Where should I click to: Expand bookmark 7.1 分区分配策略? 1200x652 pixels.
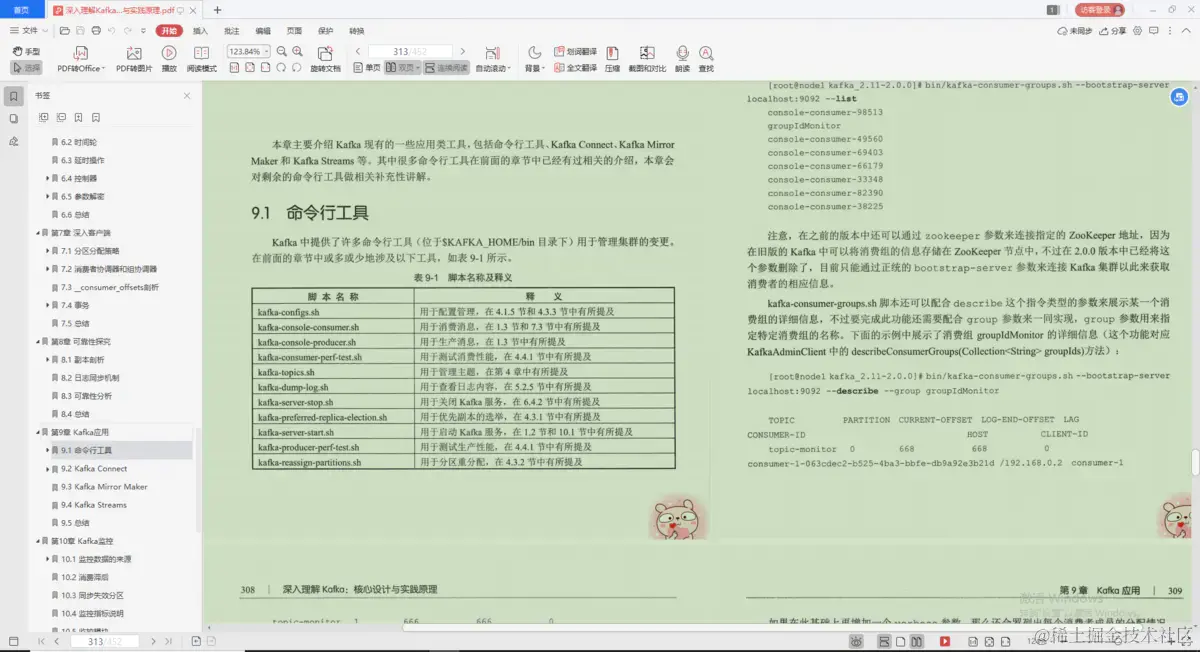coord(47,251)
